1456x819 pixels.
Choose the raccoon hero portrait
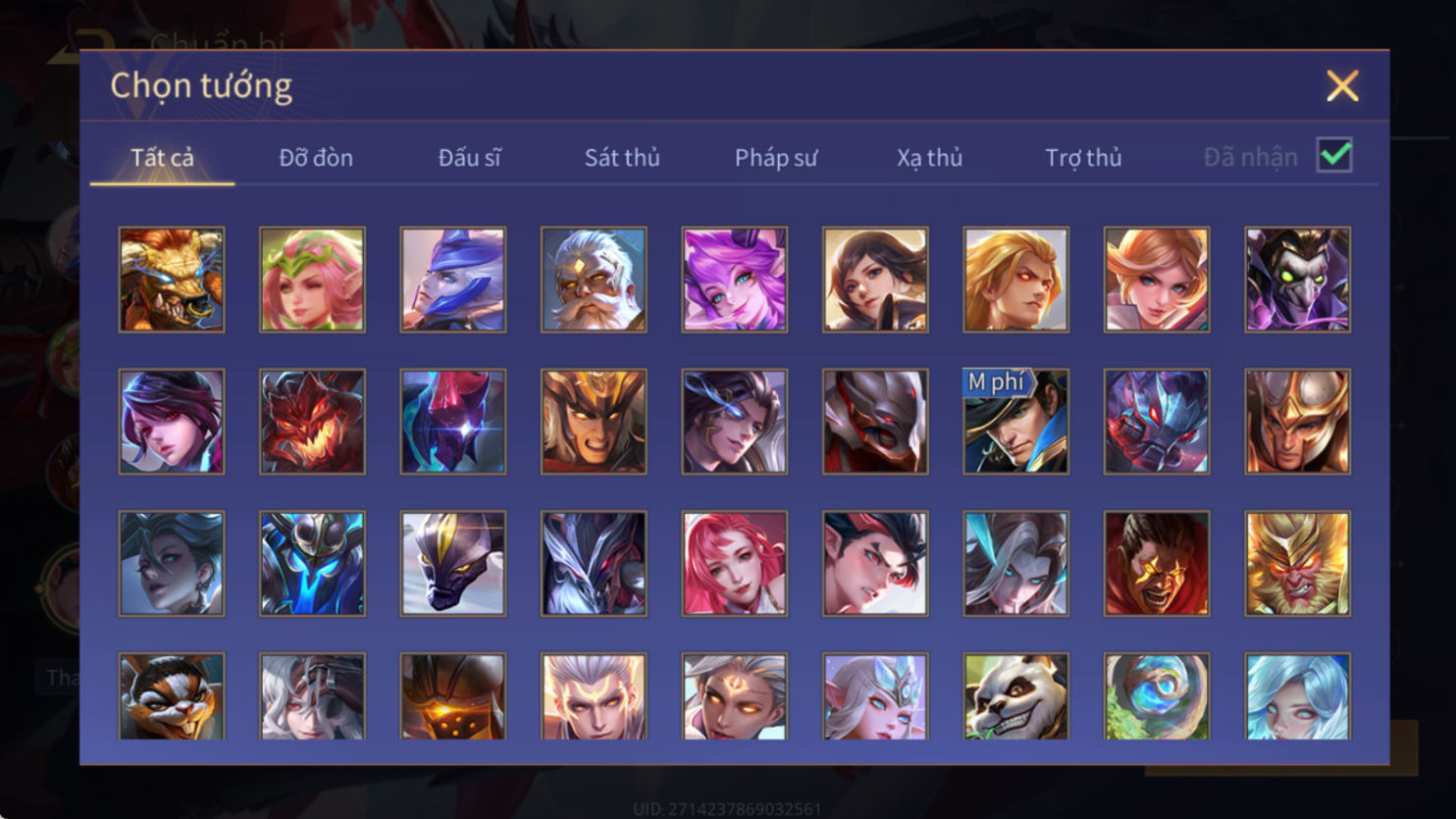click(172, 696)
